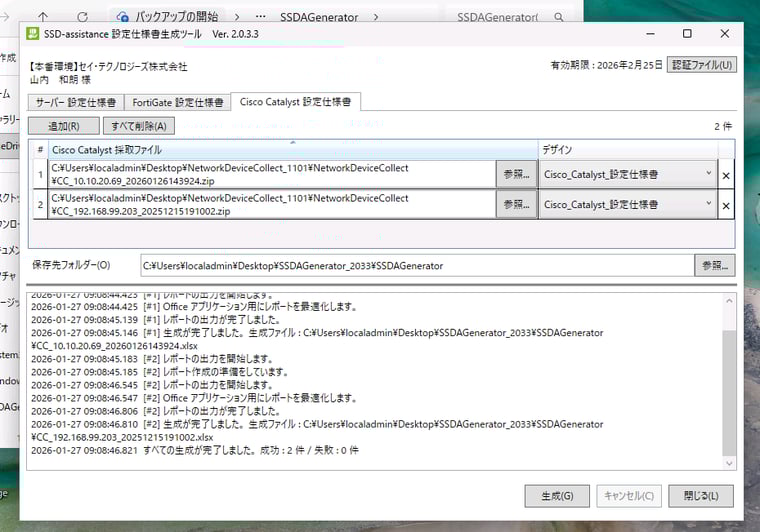Viewport: 760px width, 532px height.
Task: Click 参照 for the row 1 file
Action: tap(516, 174)
